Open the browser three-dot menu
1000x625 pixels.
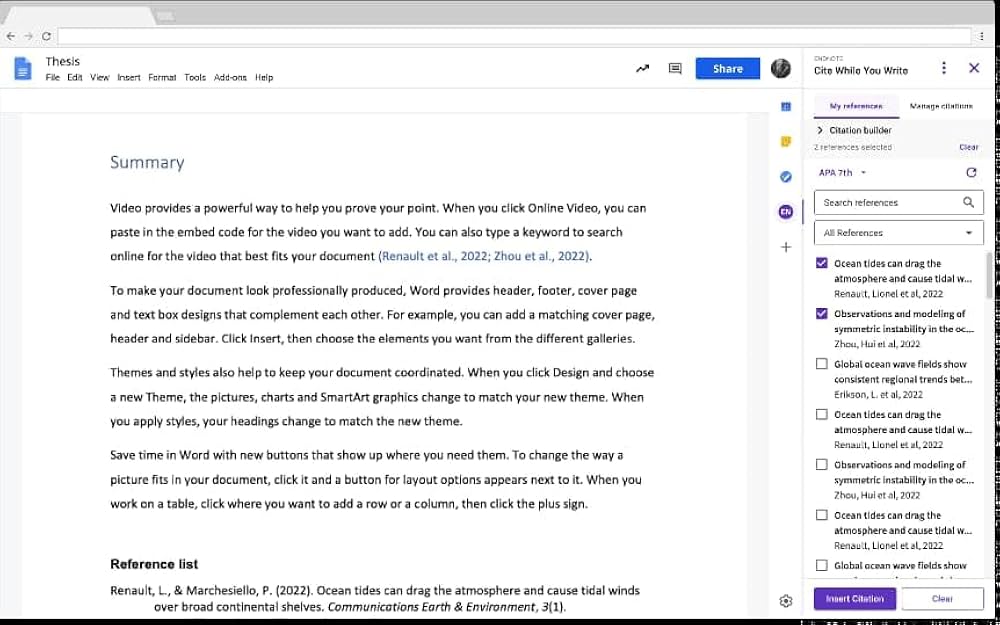[982, 36]
